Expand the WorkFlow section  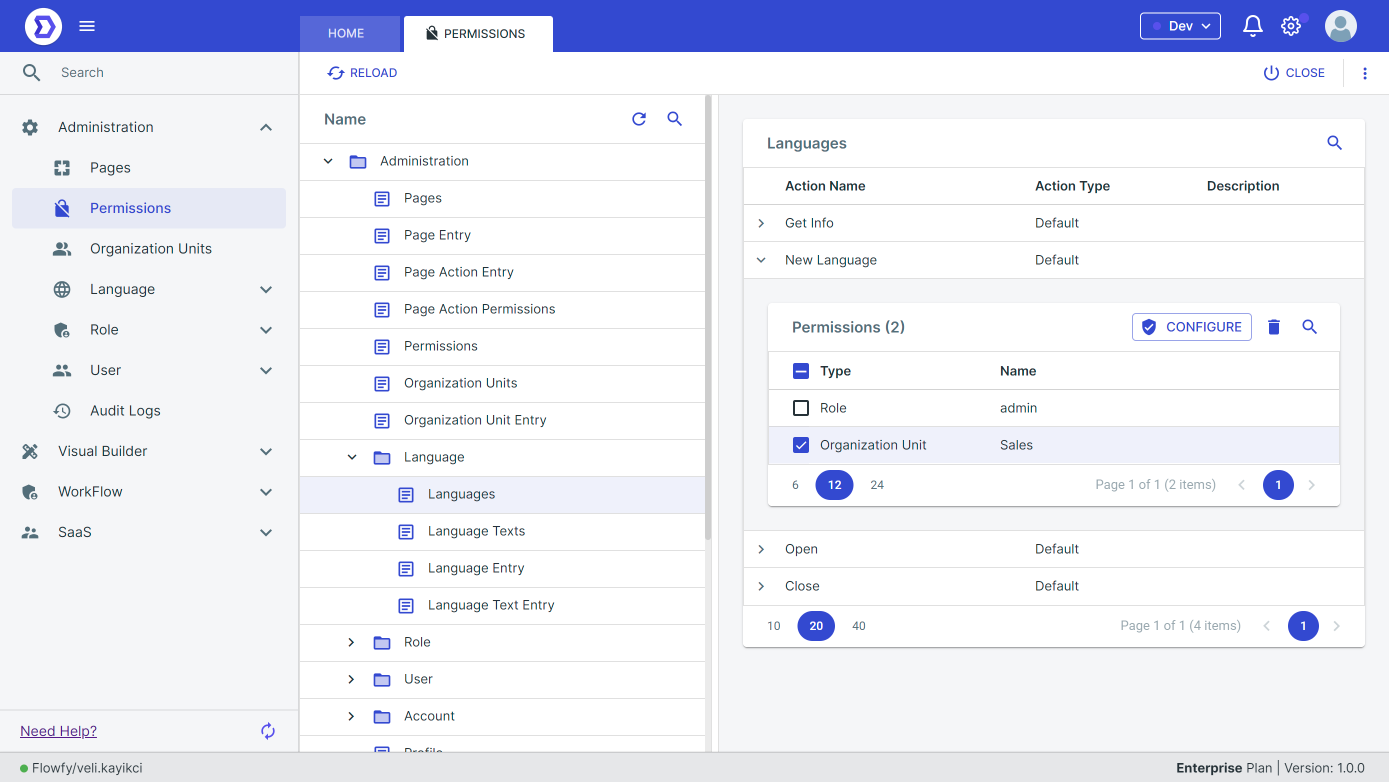pyautogui.click(x=266, y=492)
